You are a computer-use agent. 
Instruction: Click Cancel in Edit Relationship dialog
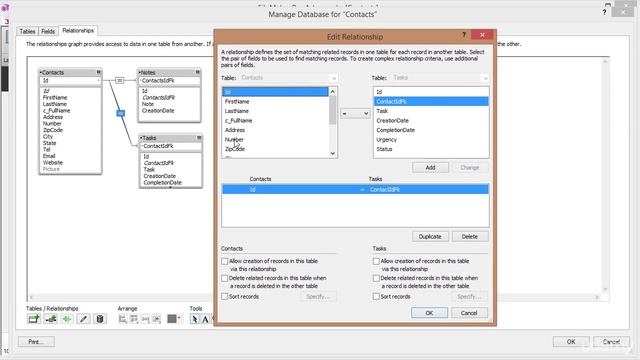469,313
